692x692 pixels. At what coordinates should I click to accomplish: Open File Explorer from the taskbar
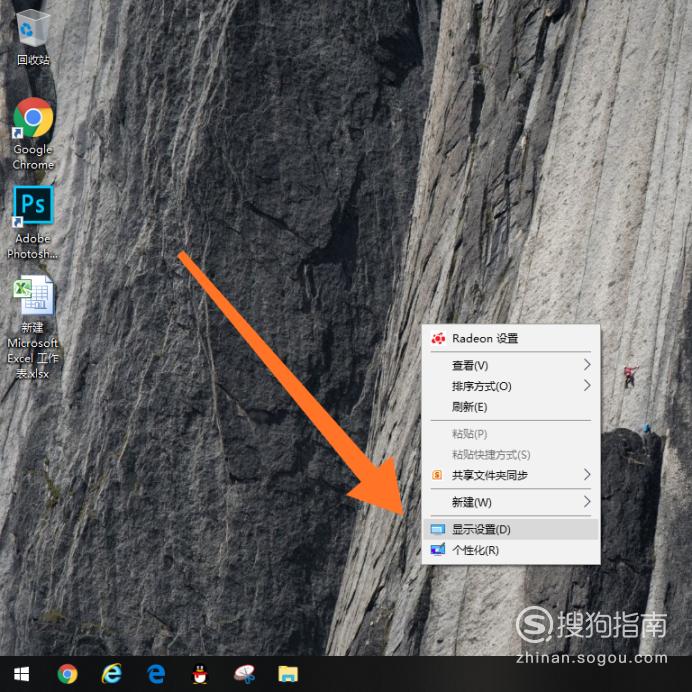(x=288, y=674)
